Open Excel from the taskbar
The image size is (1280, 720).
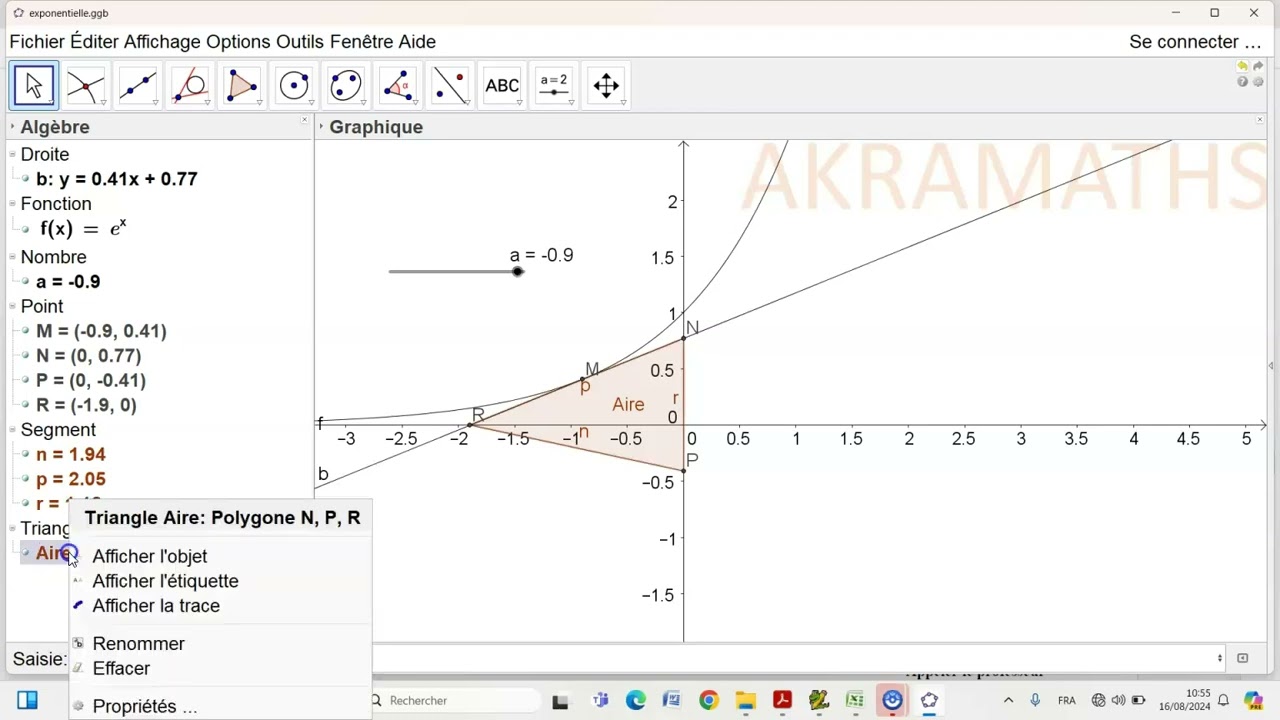point(855,700)
